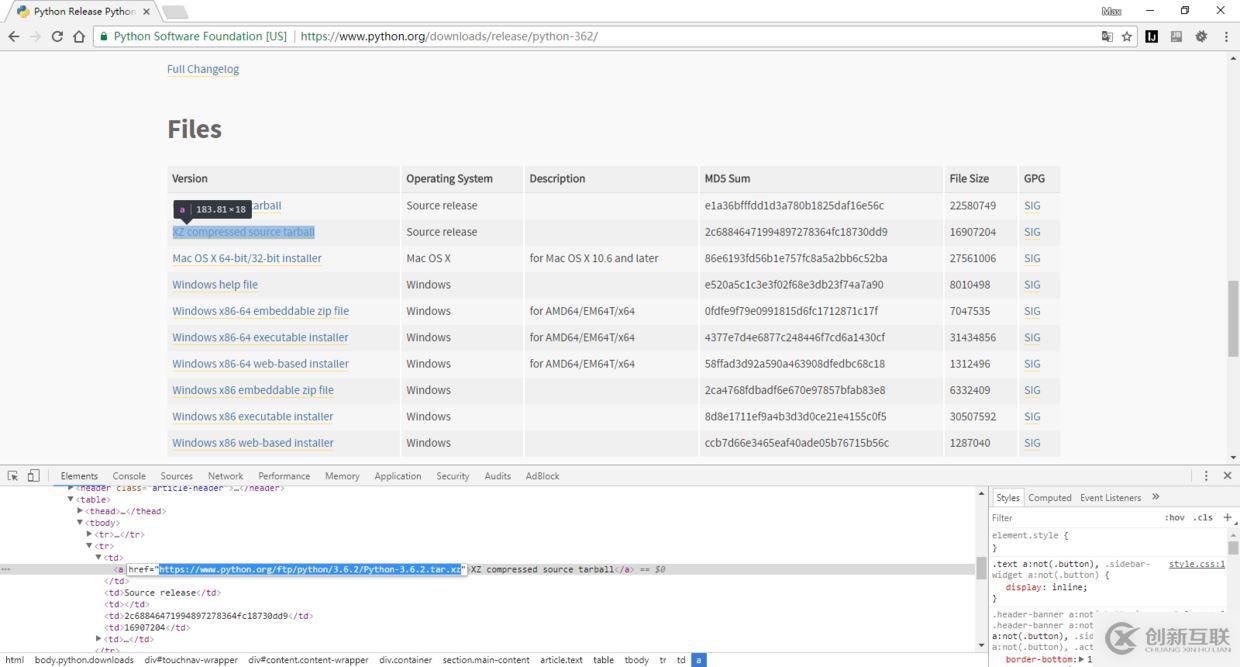Go back to the previous page
Image resolution: width=1240 pixels, height=667 pixels.
[13, 36]
